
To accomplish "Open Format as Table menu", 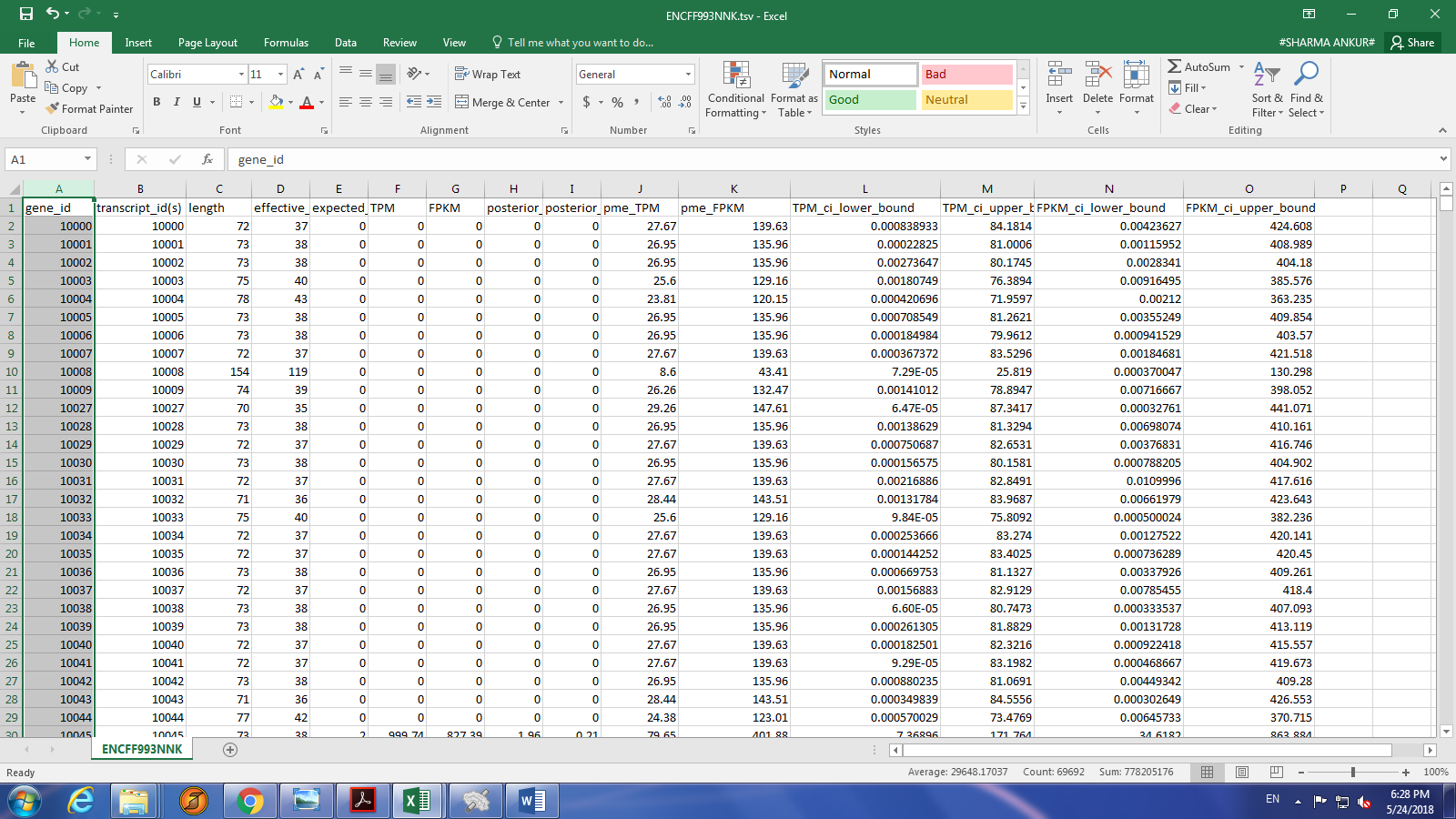I will (794, 89).
